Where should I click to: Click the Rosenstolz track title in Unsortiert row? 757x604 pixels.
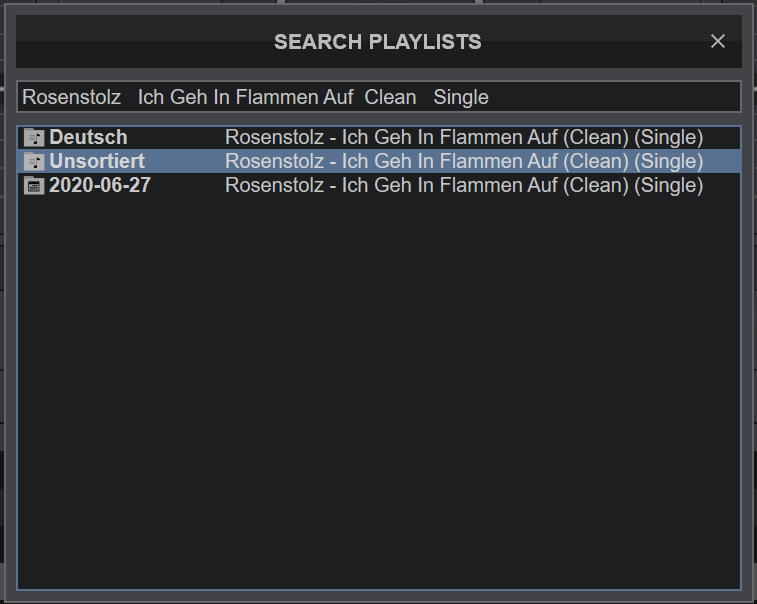tap(464, 161)
